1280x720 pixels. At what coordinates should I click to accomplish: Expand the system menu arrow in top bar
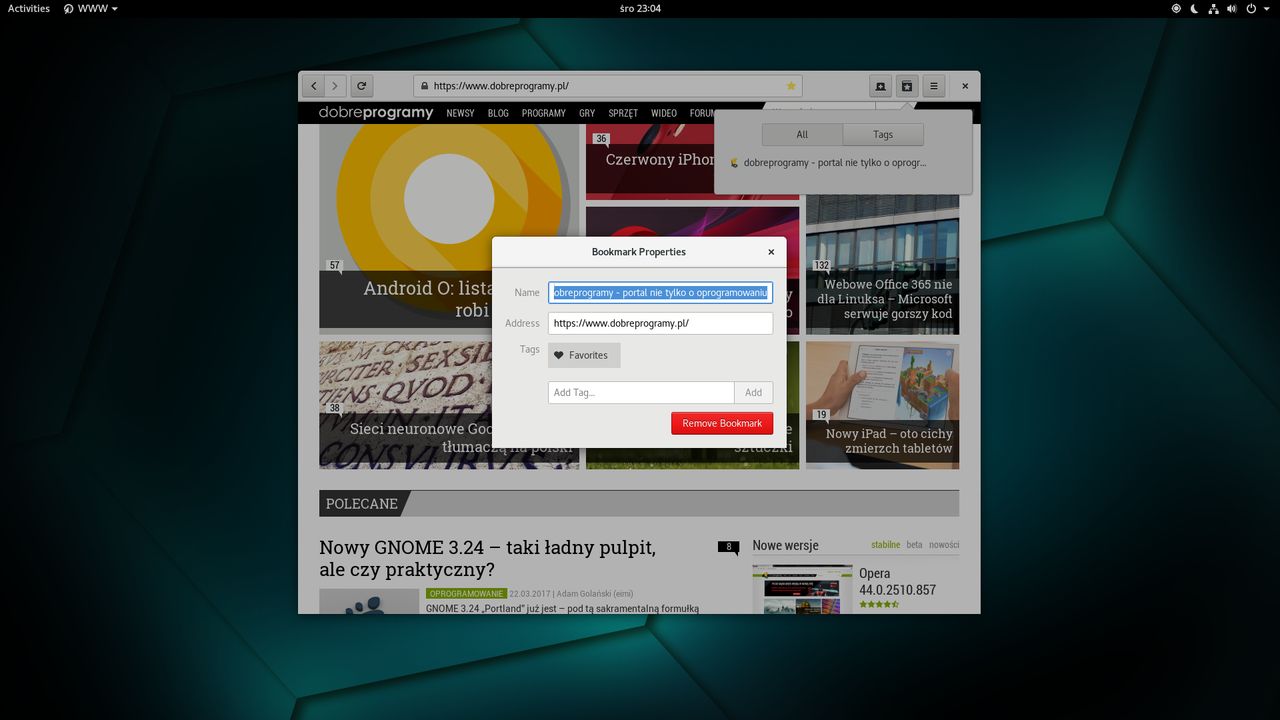pos(1265,9)
